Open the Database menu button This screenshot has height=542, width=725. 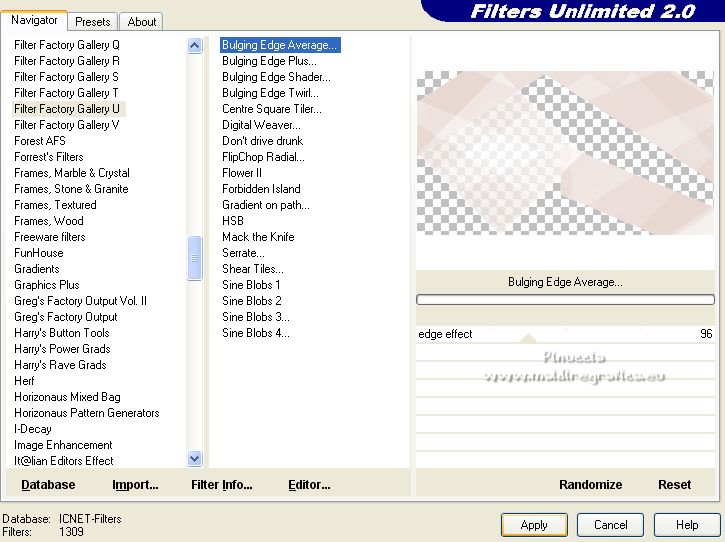pos(48,485)
